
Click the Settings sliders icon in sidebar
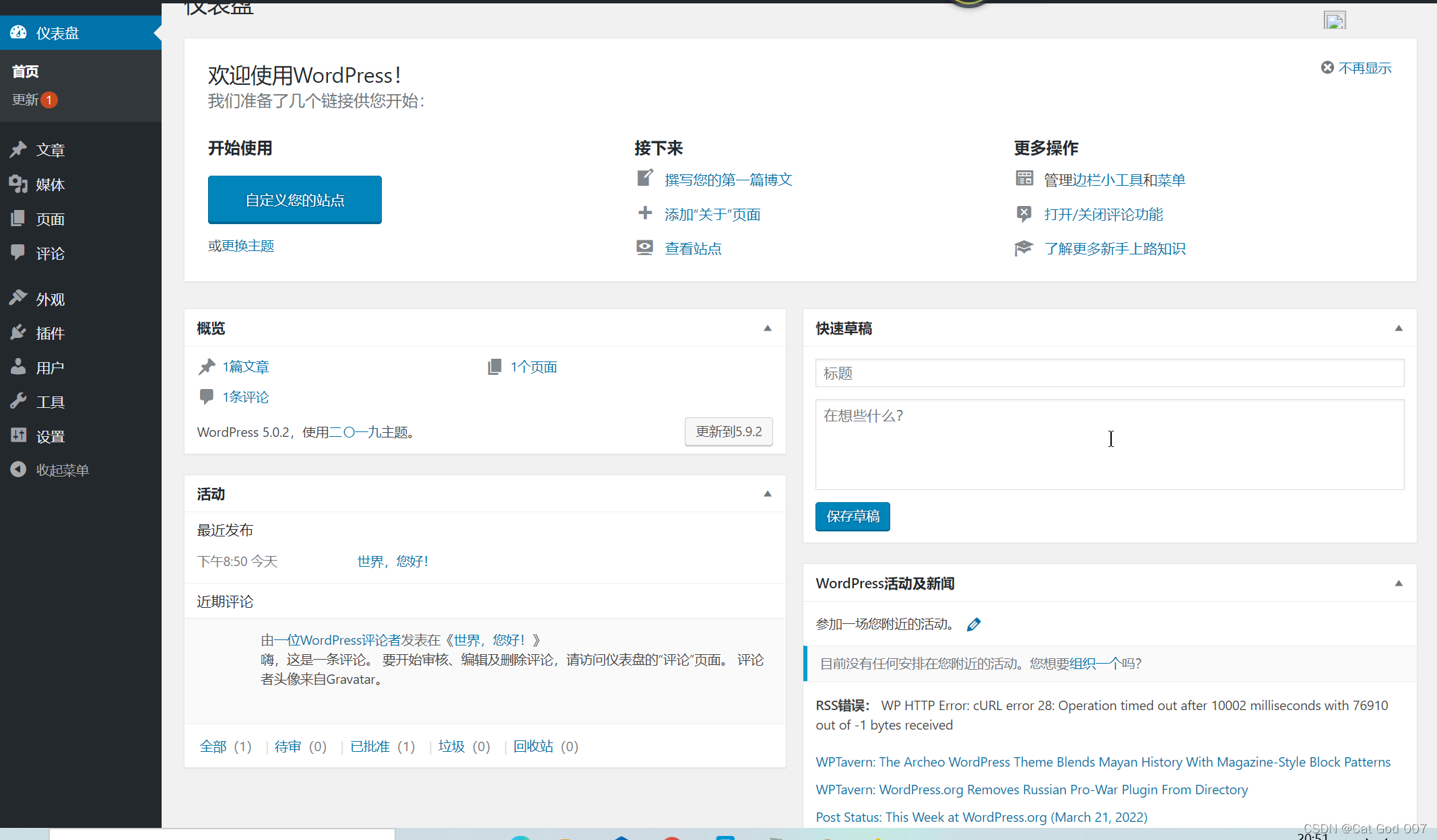click(18, 435)
